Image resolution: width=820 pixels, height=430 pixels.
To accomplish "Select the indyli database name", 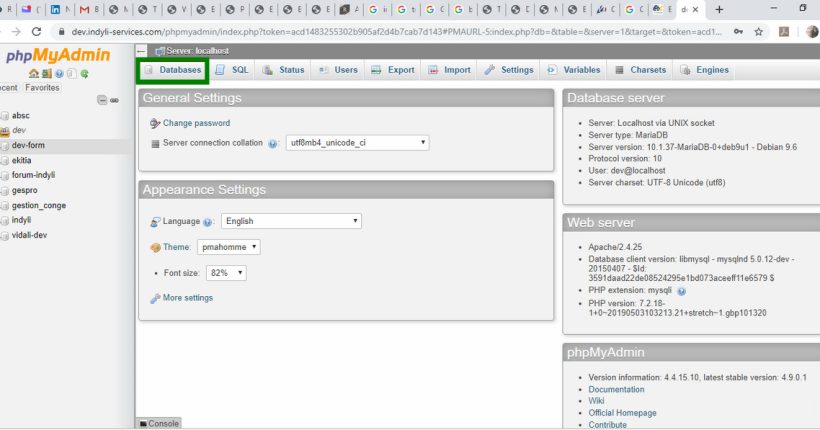I will [21, 220].
